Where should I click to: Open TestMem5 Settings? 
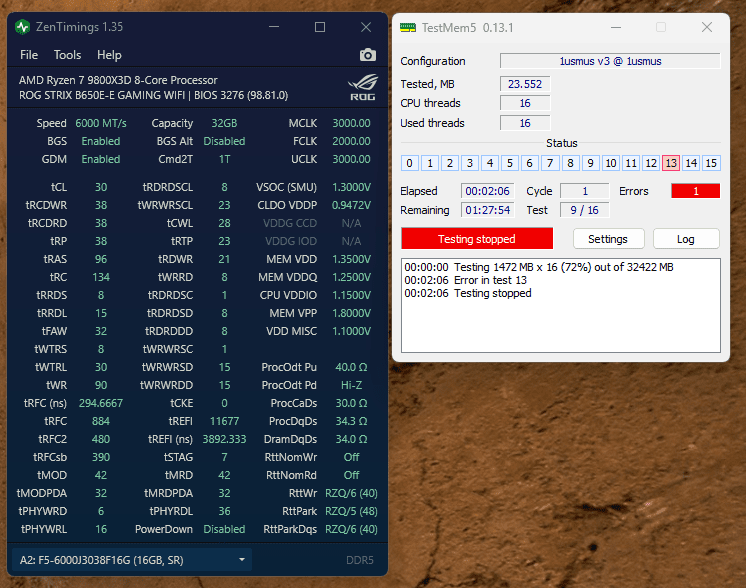click(608, 239)
